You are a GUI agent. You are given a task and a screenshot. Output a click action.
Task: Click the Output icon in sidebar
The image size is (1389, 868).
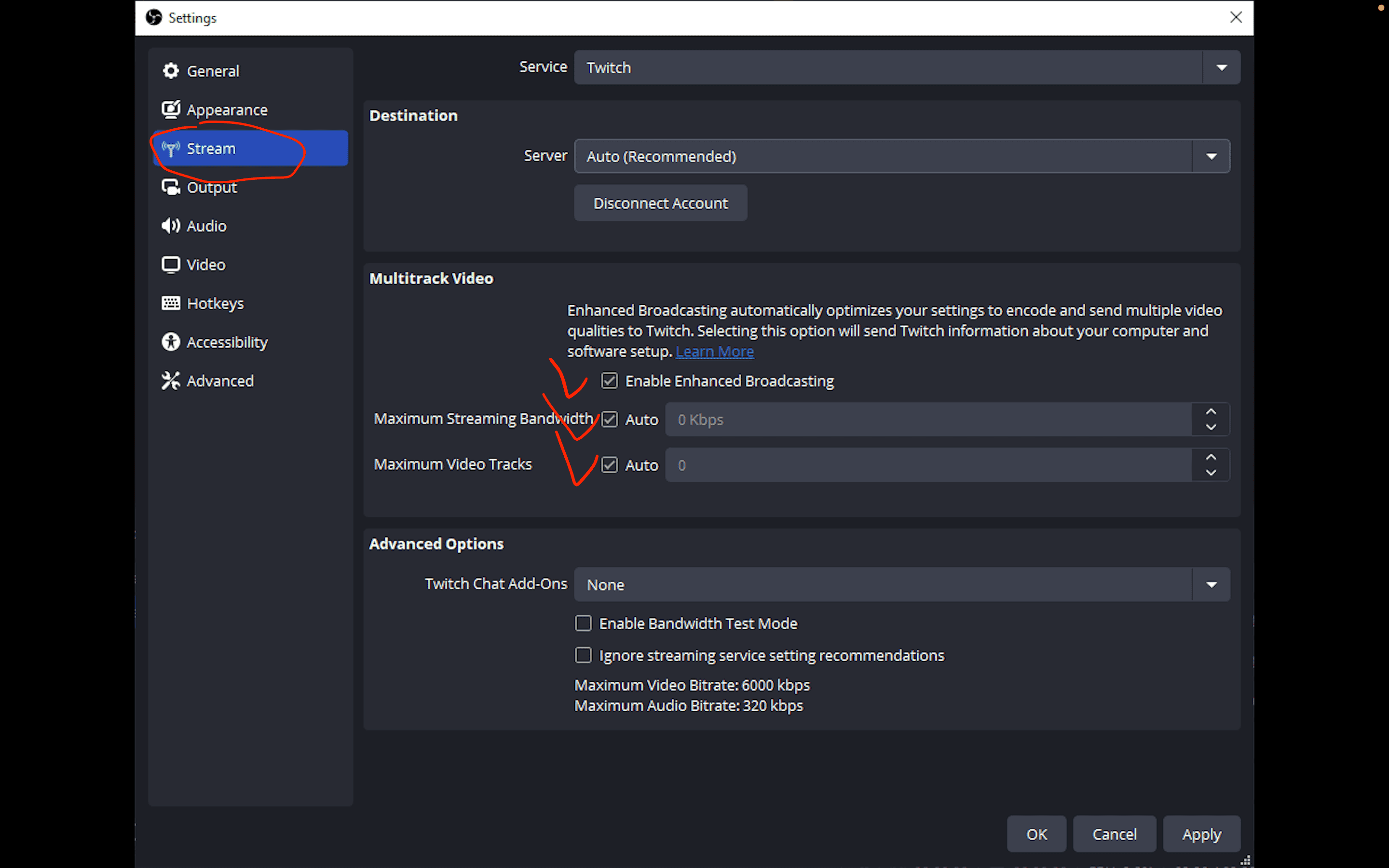point(170,187)
